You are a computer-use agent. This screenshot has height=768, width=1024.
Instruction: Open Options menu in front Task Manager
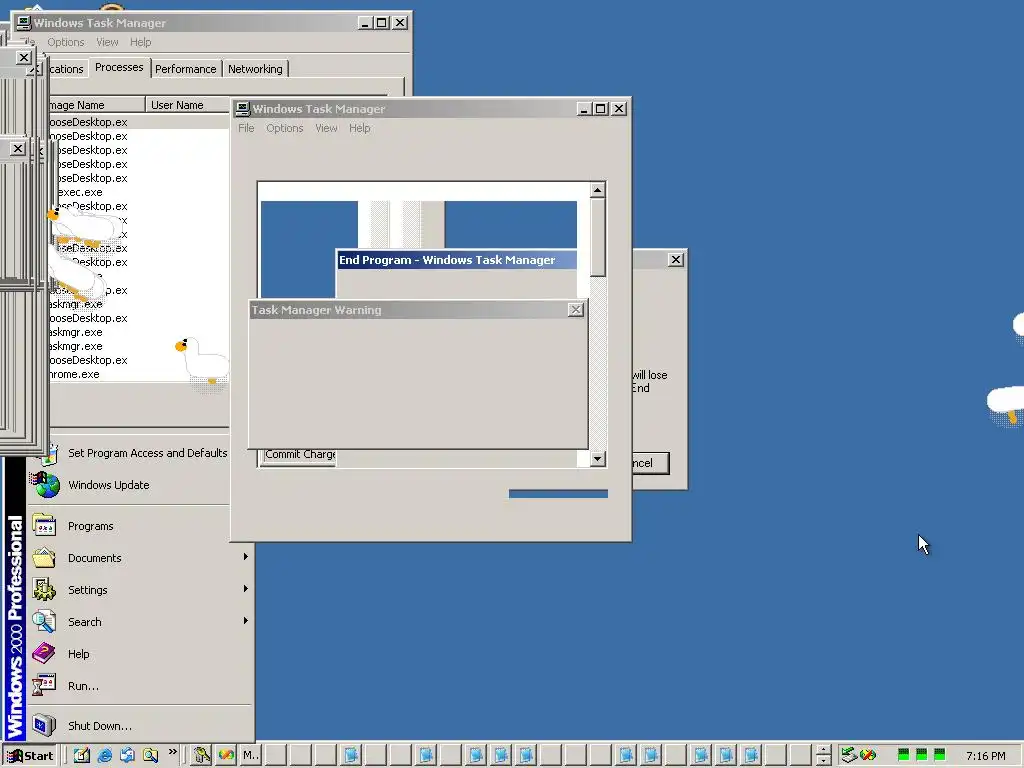pyautogui.click(x=285, y=128)
